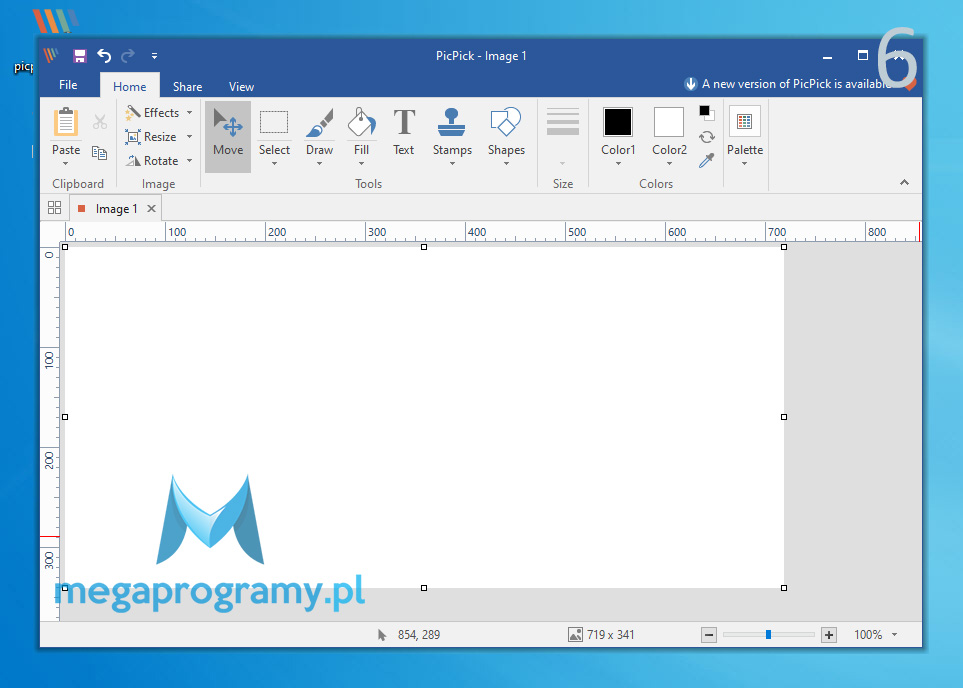Image resolution: width=963 pixels, height=688 pixels.
Task: Click the zoom slider handle
Action: click(768, 635)
